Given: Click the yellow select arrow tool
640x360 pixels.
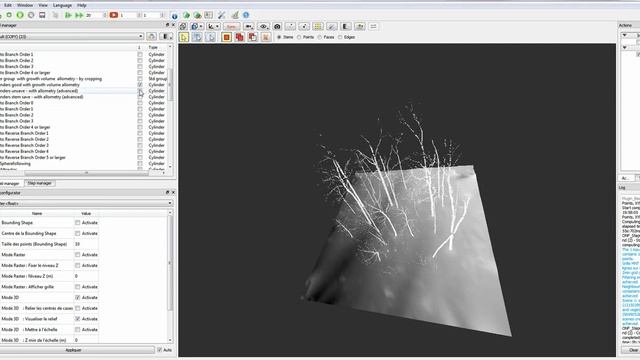Looking at the screenshot, I should pyautogui.click(x=184, y=37).
